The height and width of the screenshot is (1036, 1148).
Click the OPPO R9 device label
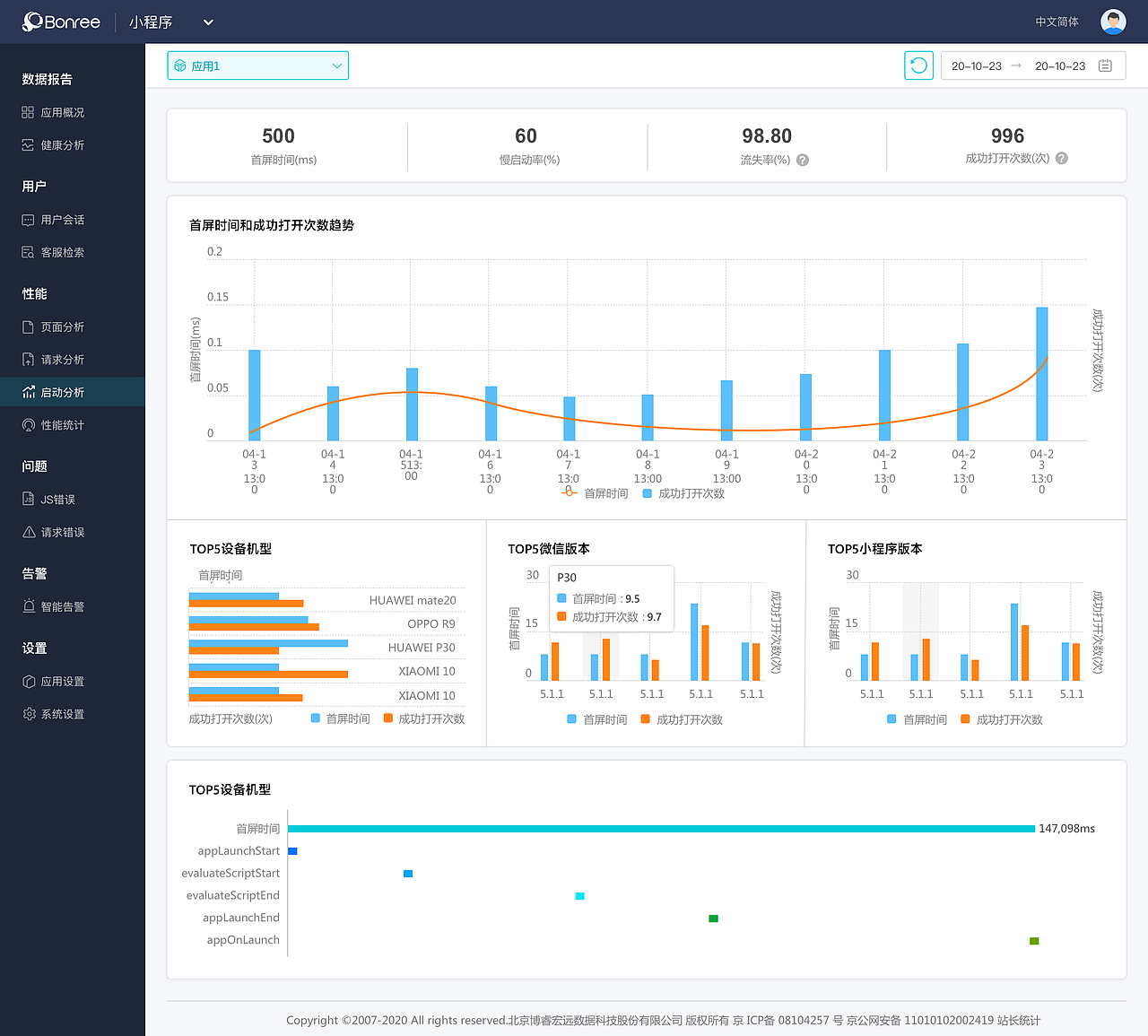click(x=431, y=623)
